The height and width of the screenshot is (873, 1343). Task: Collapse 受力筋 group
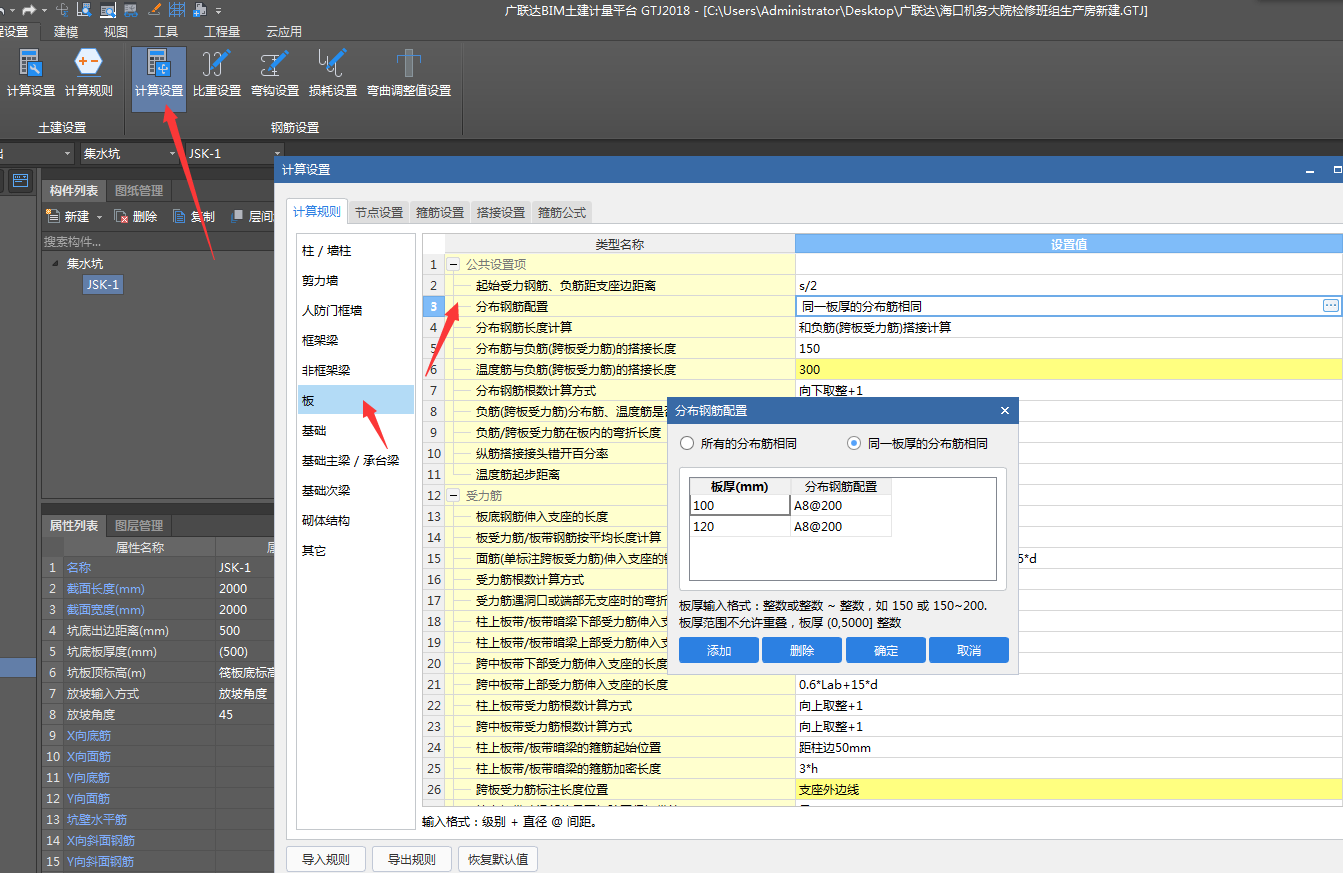453,495
